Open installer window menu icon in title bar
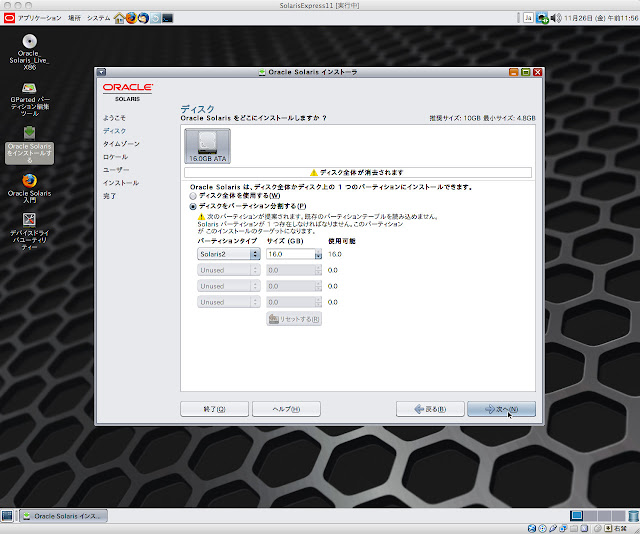The height and width of the screenshot is (534, 640). coord(102,72)
